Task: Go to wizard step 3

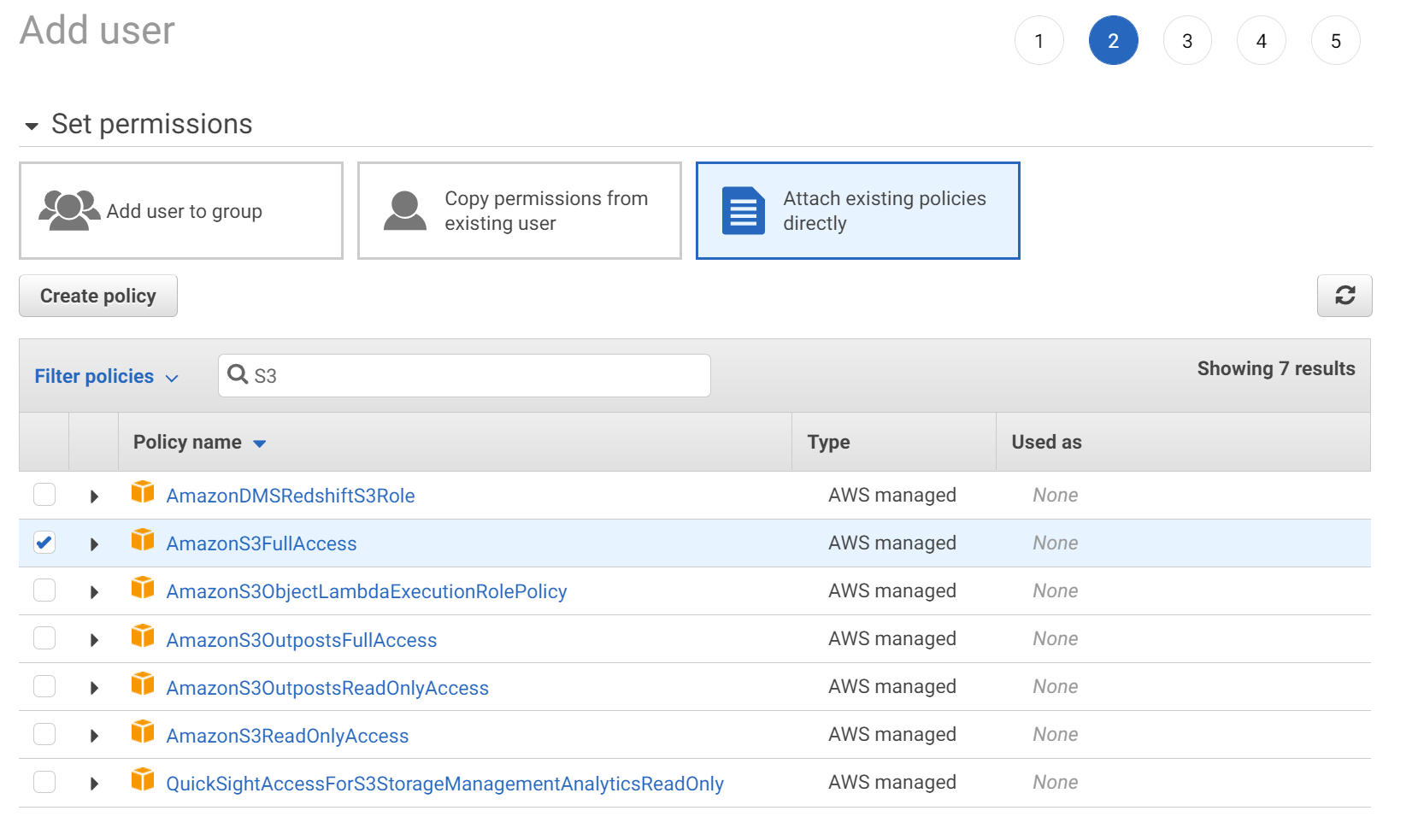Action: coord(1187,40)
